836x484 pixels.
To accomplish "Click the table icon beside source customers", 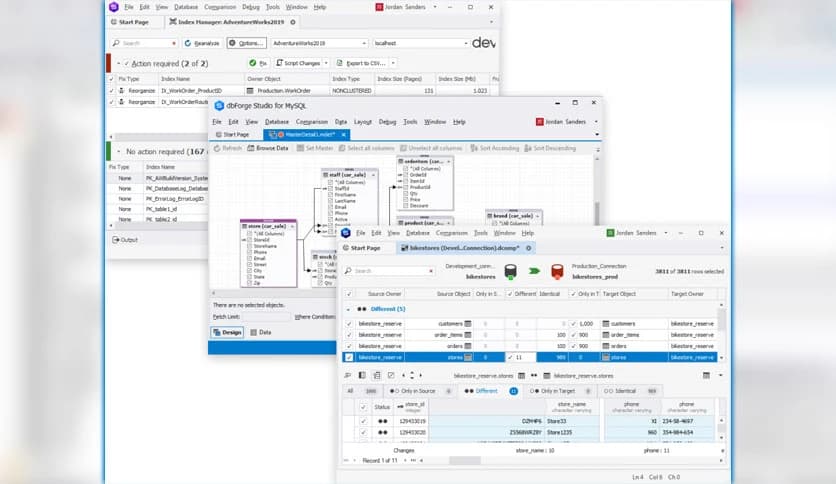I will click(468, 324).
